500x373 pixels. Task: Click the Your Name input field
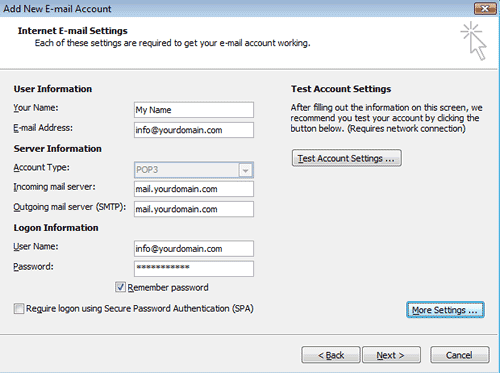pos(194,110)
